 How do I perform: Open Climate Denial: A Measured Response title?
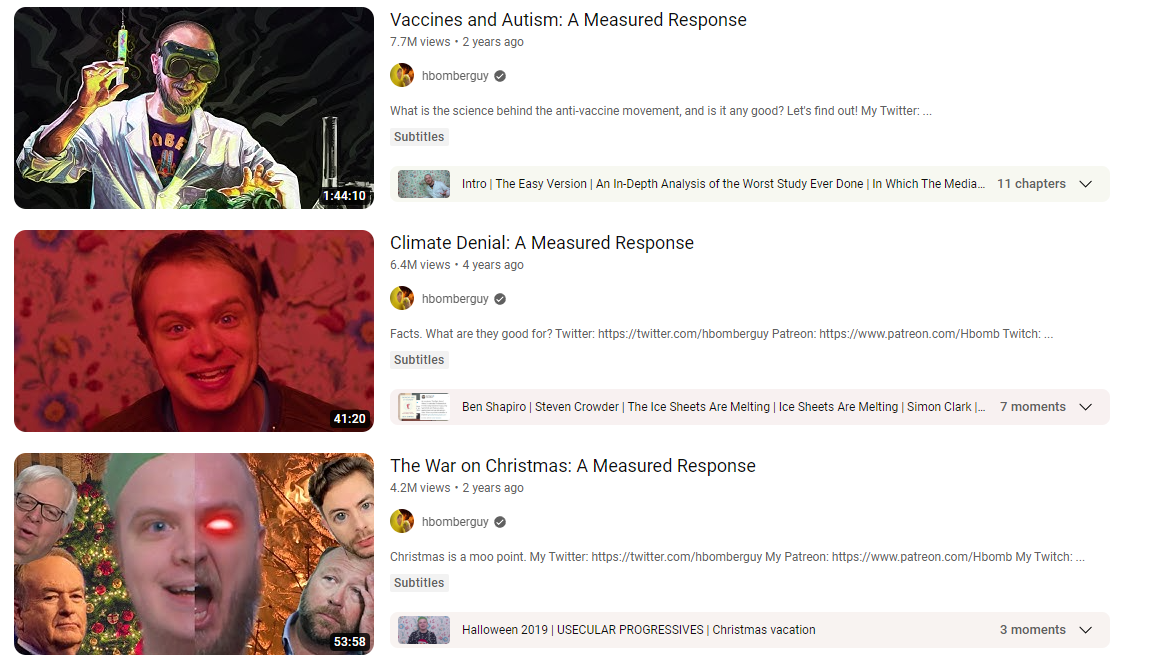542,243
